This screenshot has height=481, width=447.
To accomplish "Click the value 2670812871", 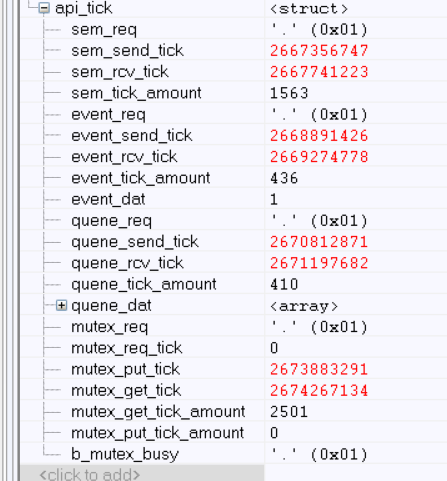I will (x=319, y=242).
